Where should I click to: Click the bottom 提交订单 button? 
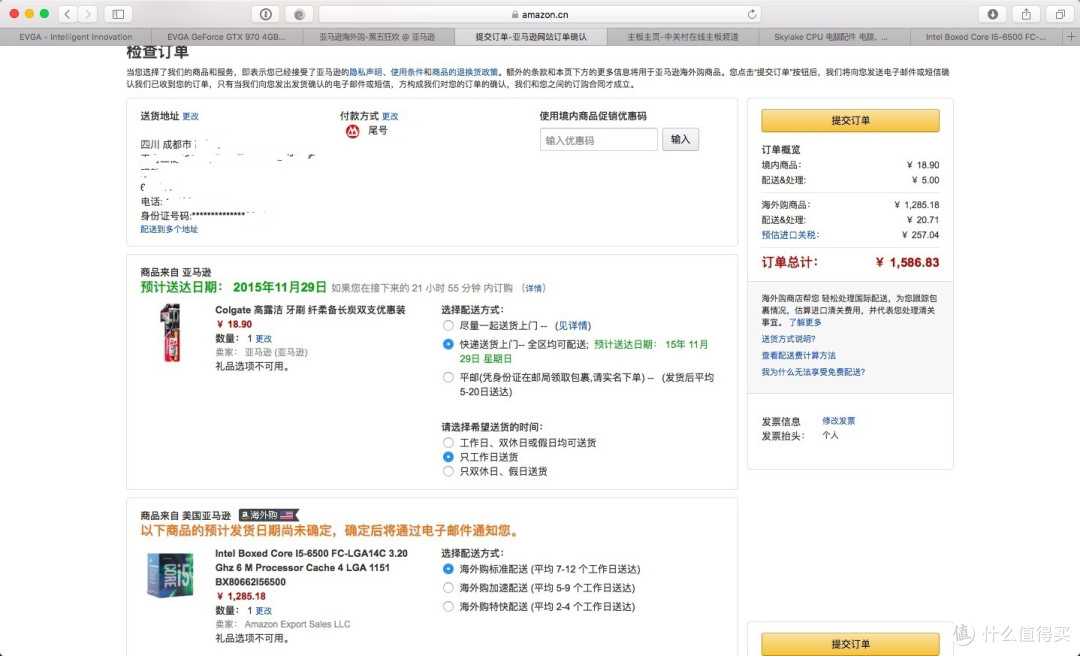click(850, 644)
